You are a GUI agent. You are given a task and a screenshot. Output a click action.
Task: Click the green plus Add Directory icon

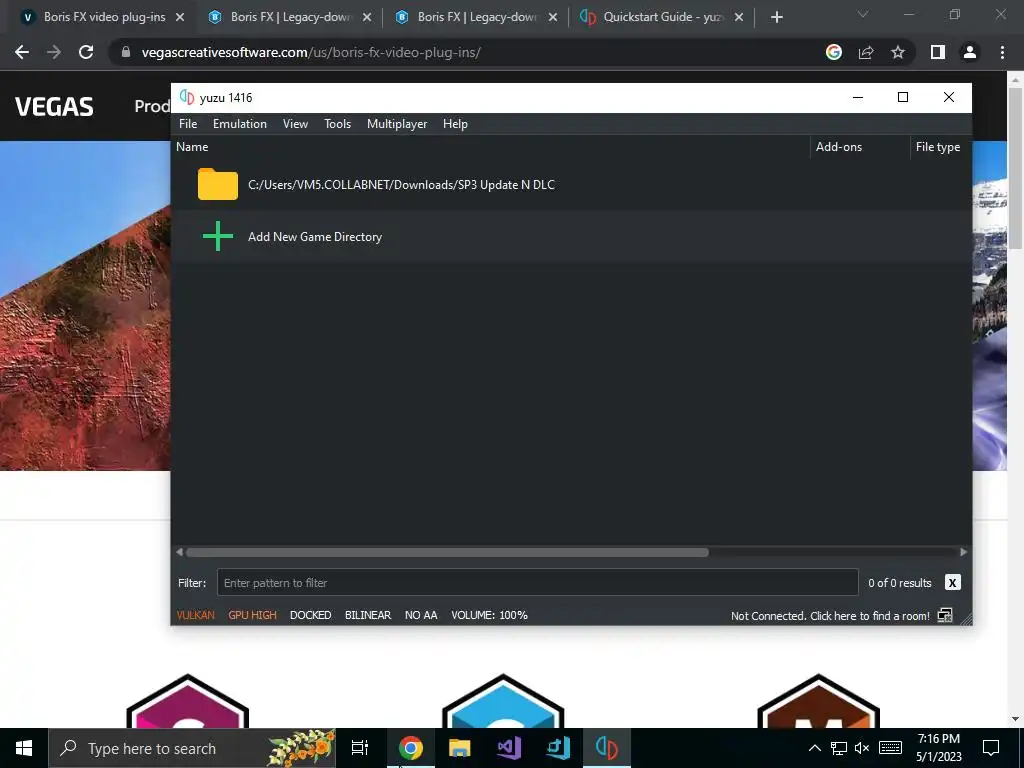218,236
